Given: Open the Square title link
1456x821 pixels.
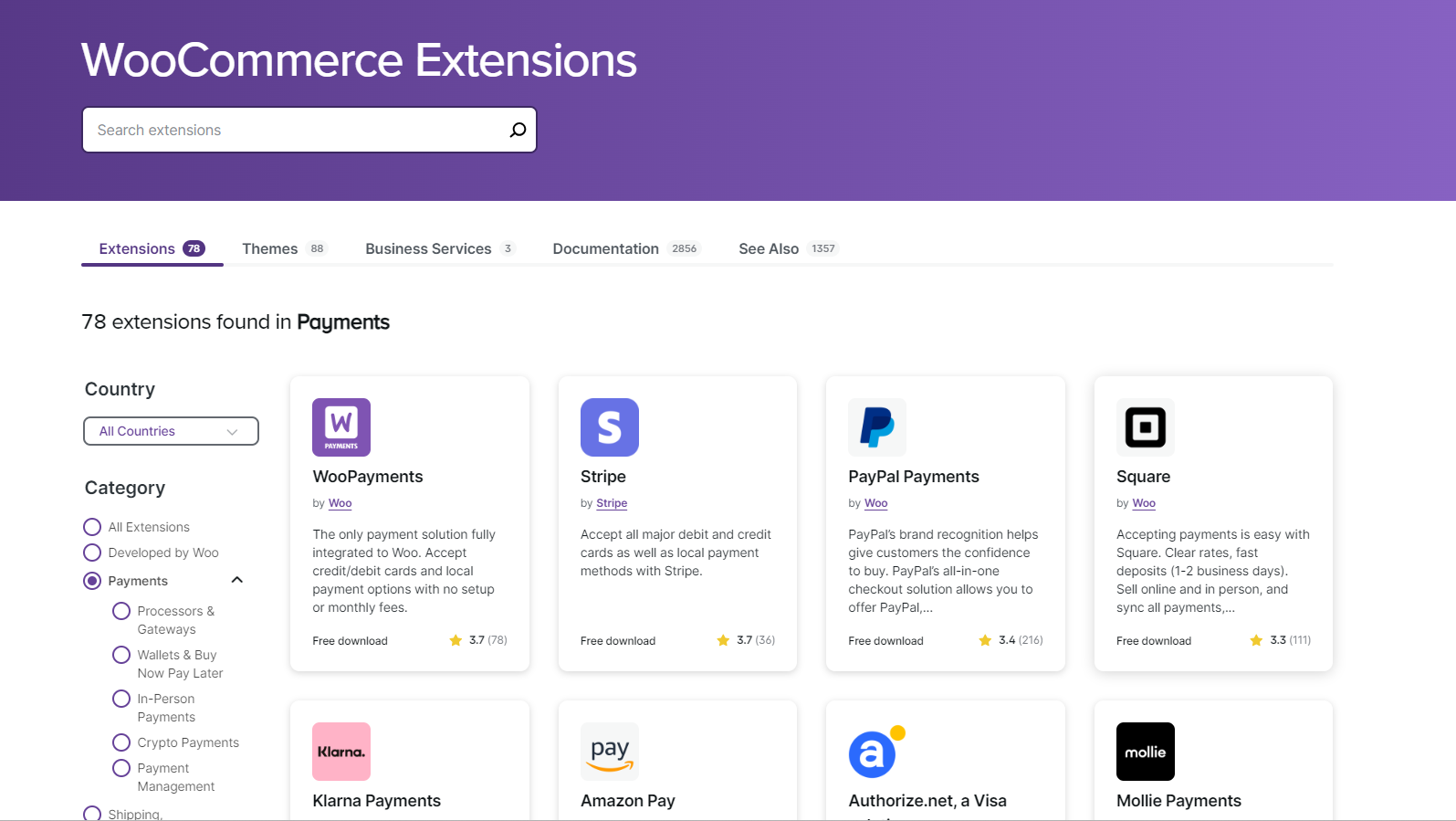Looking at the screenshot, I should tap(1143, 477).
